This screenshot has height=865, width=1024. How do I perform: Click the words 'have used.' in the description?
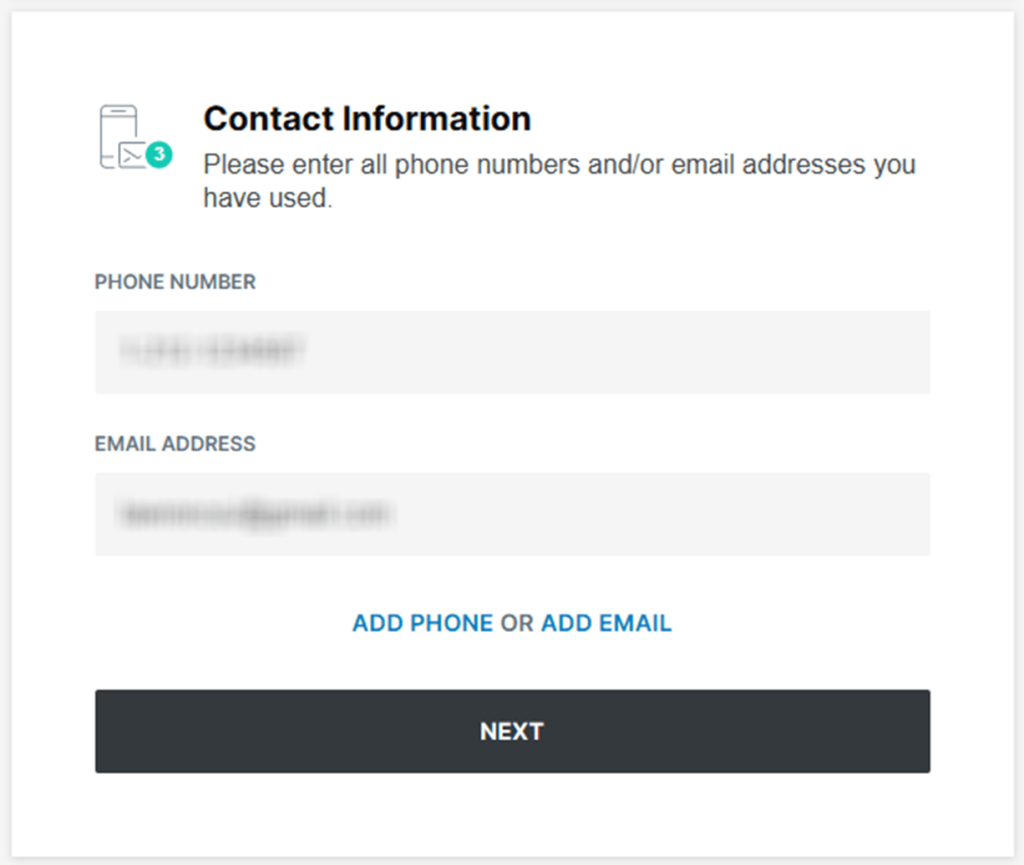(x=266, y=198)
